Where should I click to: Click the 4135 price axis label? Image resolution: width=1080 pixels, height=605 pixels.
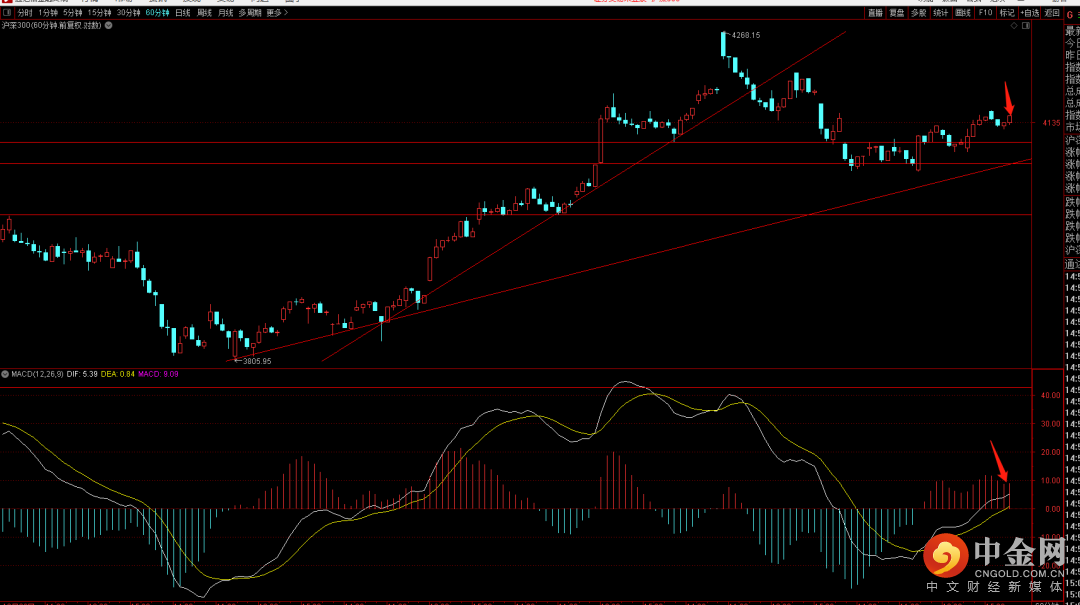1052,123
